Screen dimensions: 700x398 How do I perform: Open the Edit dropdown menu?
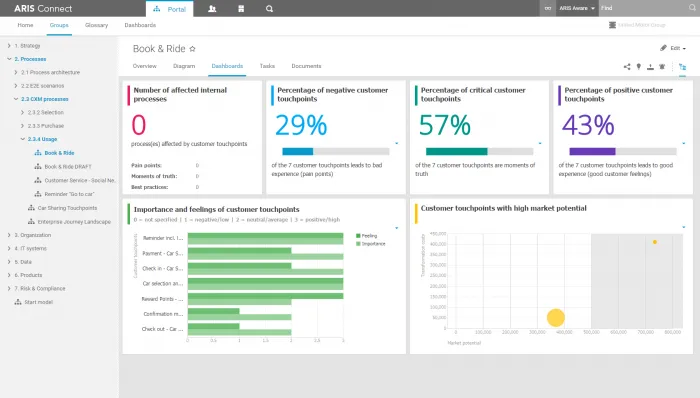(673, 48)
